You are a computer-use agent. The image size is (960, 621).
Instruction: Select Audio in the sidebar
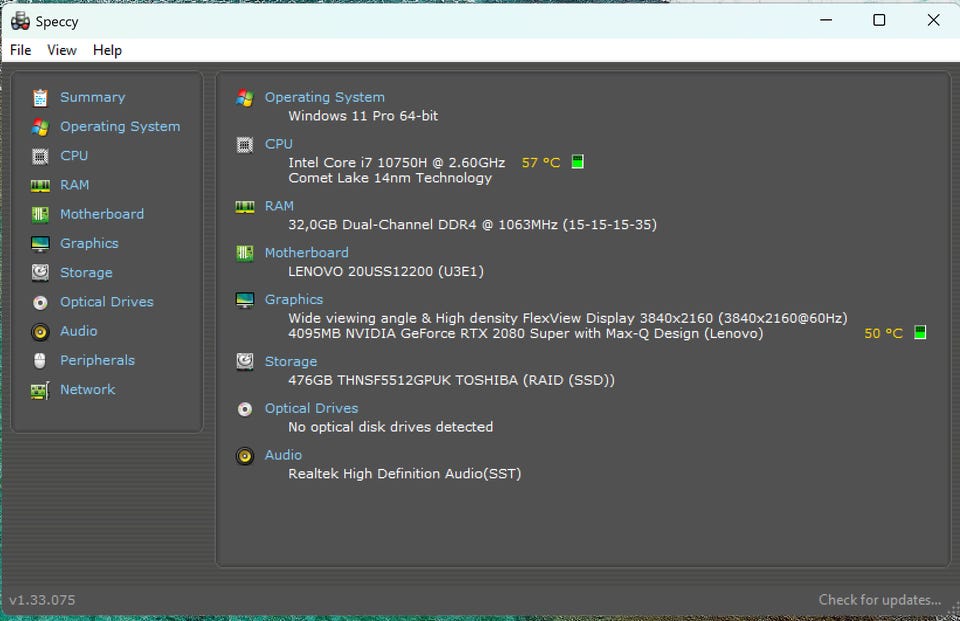pos(78,331)
